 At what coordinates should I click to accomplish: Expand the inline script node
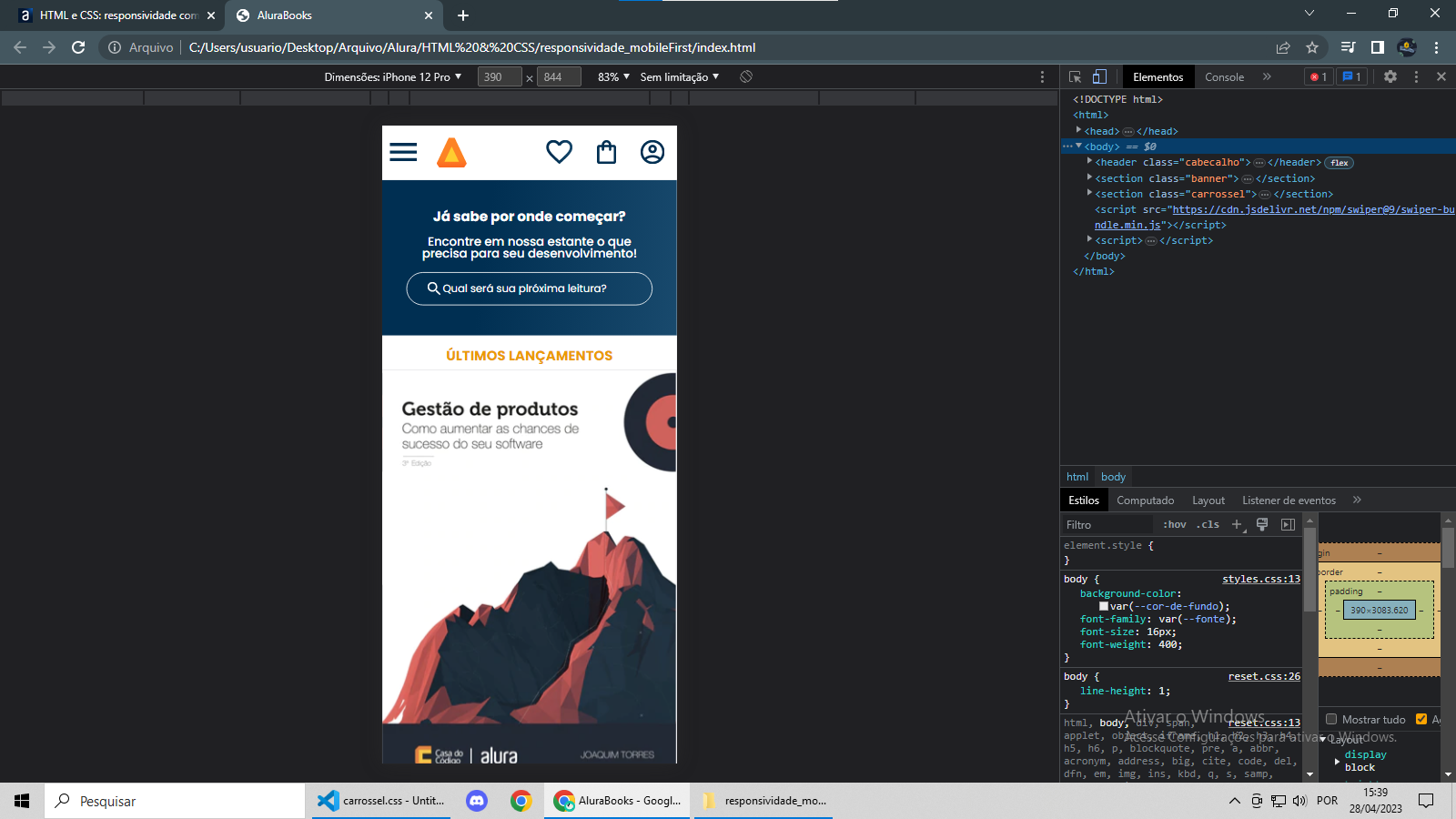coord(1089,239)
